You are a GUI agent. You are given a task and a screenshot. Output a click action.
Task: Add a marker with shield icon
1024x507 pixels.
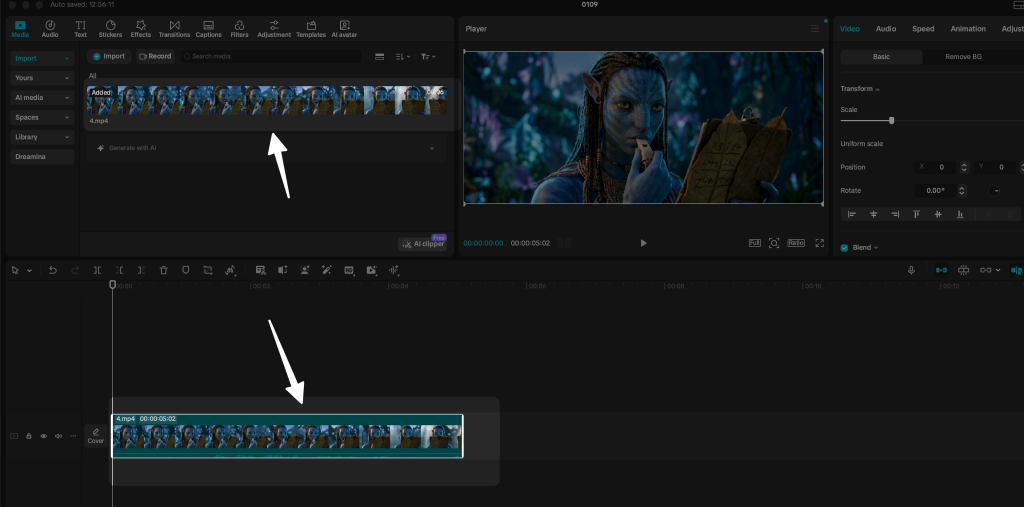coord(185,270)
